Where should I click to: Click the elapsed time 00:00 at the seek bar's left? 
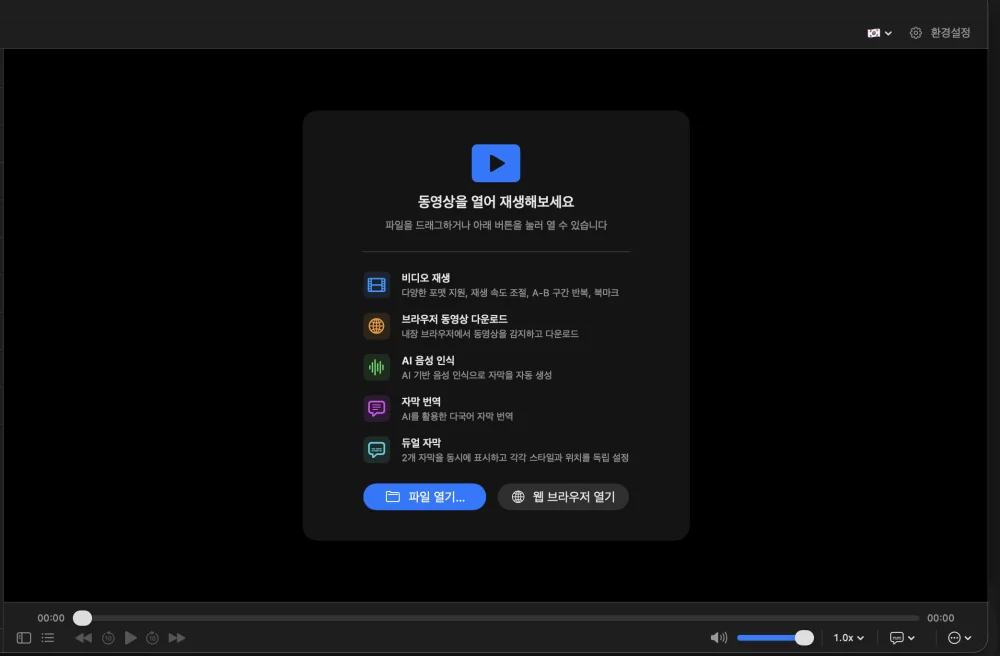tap(51, 618)
